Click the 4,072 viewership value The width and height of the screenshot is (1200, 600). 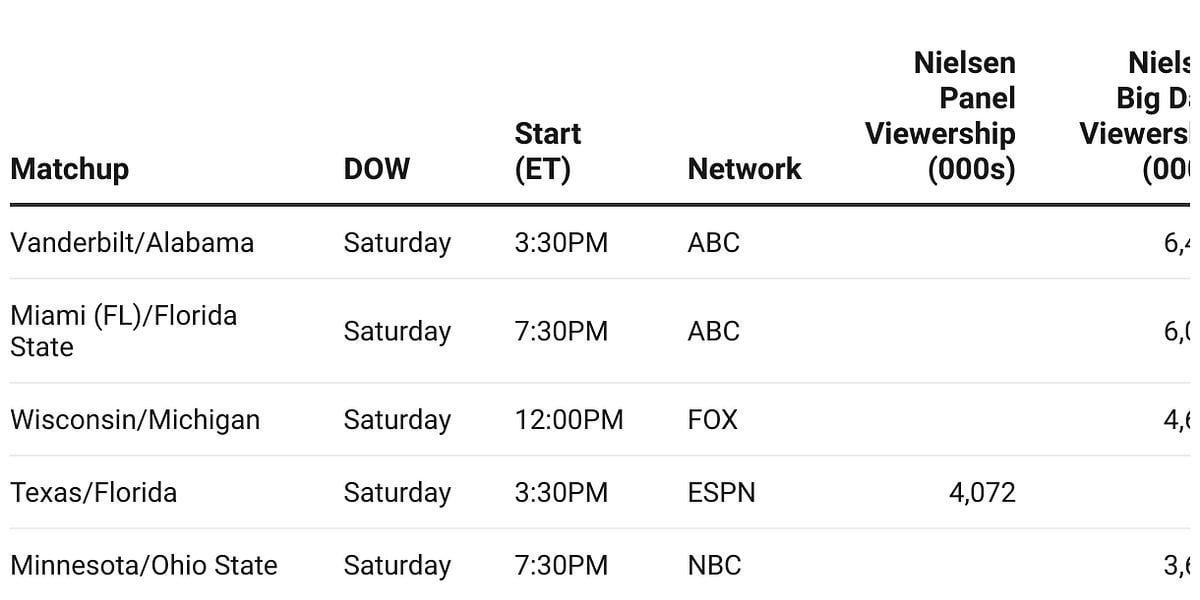(982, 492)
